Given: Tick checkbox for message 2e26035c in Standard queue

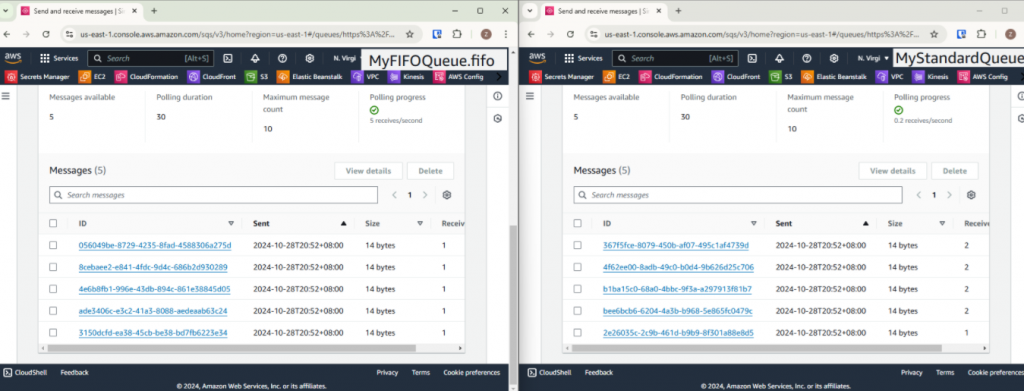Looking at the screenshot, I should (x=577, y=333).
